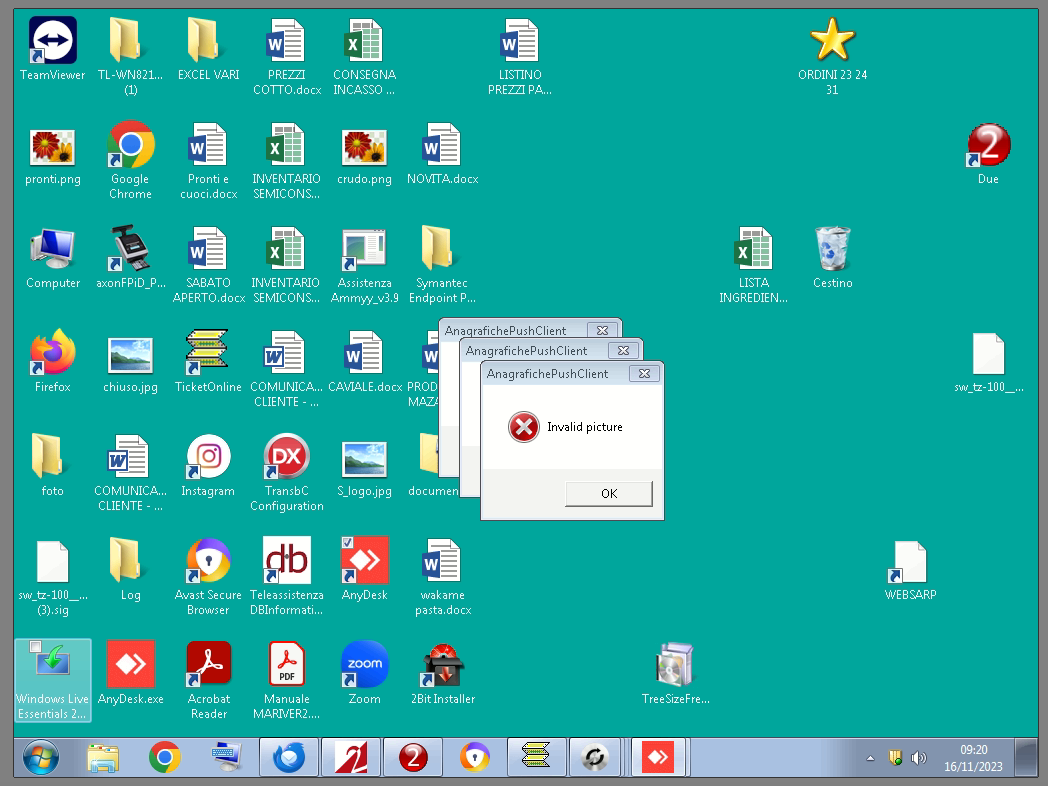Open the EXCEL VARI folder
The height and width of the screenshot is (786, 1048).
[x=209, y=49]
